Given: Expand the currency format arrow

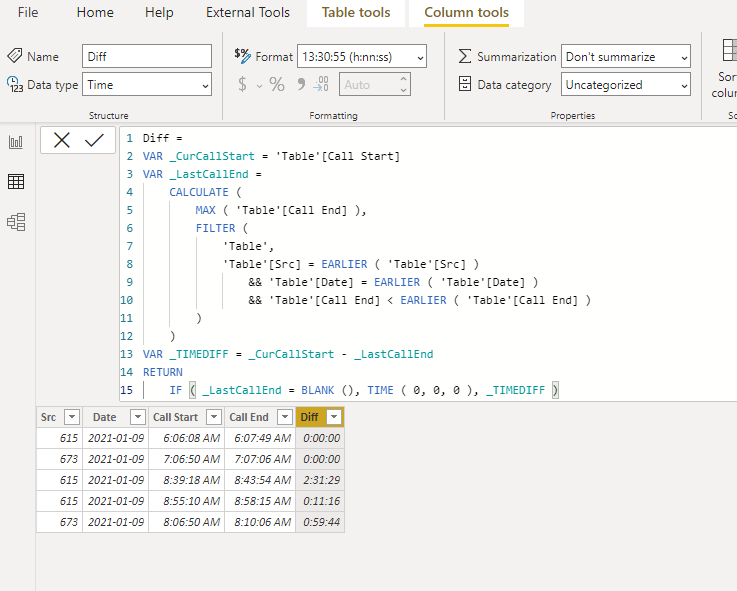Looking at the screenshot, I should [259, 86].
